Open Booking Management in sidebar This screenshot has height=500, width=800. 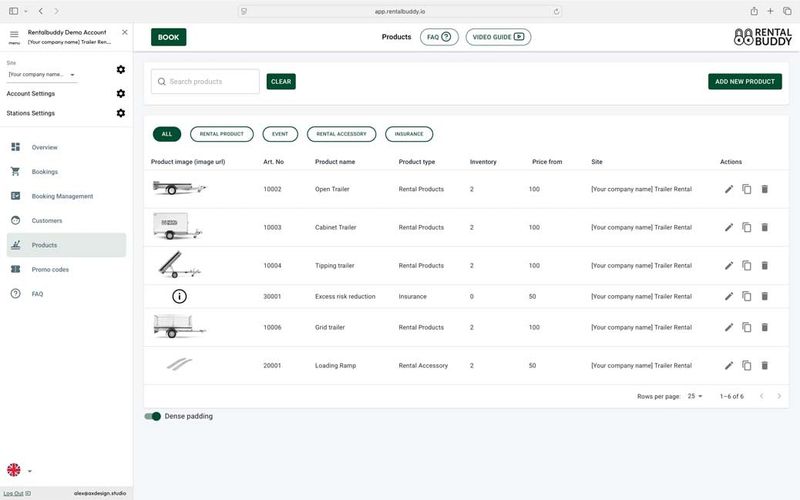point(66,196)
